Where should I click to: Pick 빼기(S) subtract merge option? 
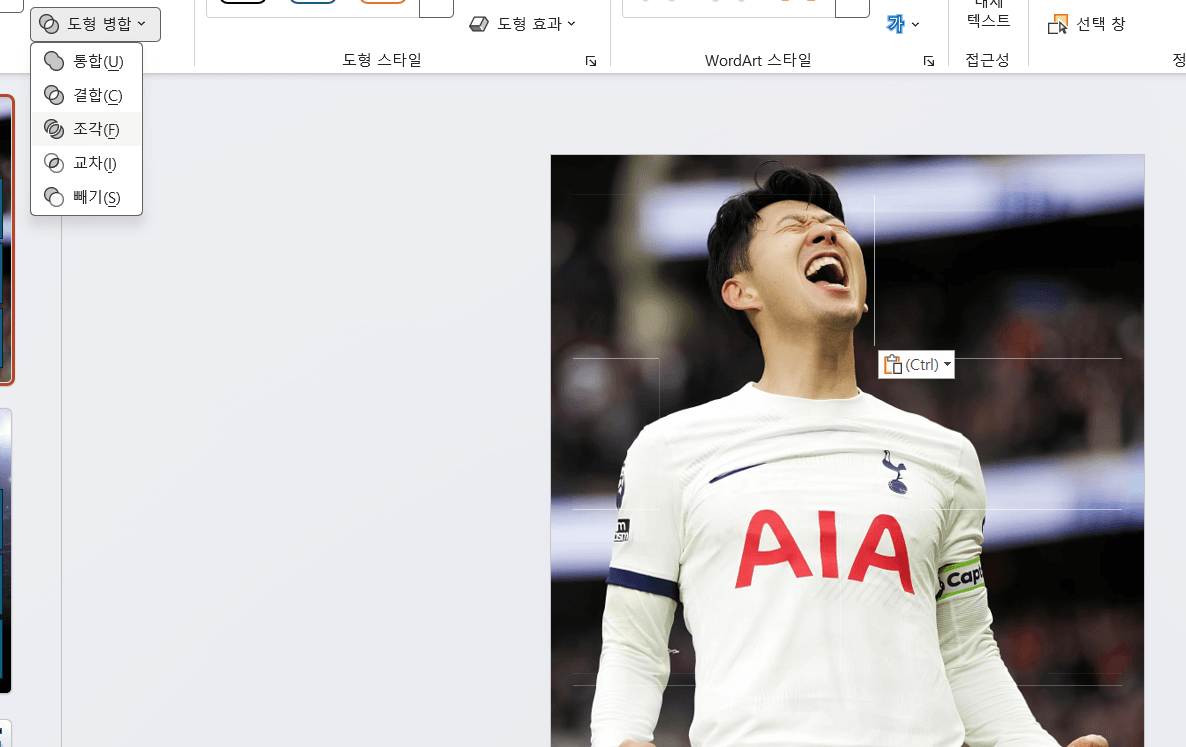pyautogui.click(x=86, y=197)
